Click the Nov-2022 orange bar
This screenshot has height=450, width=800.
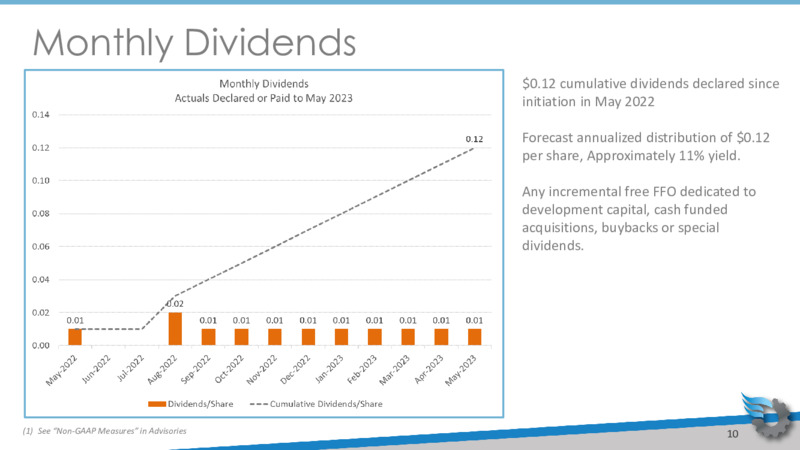[274, 337]
